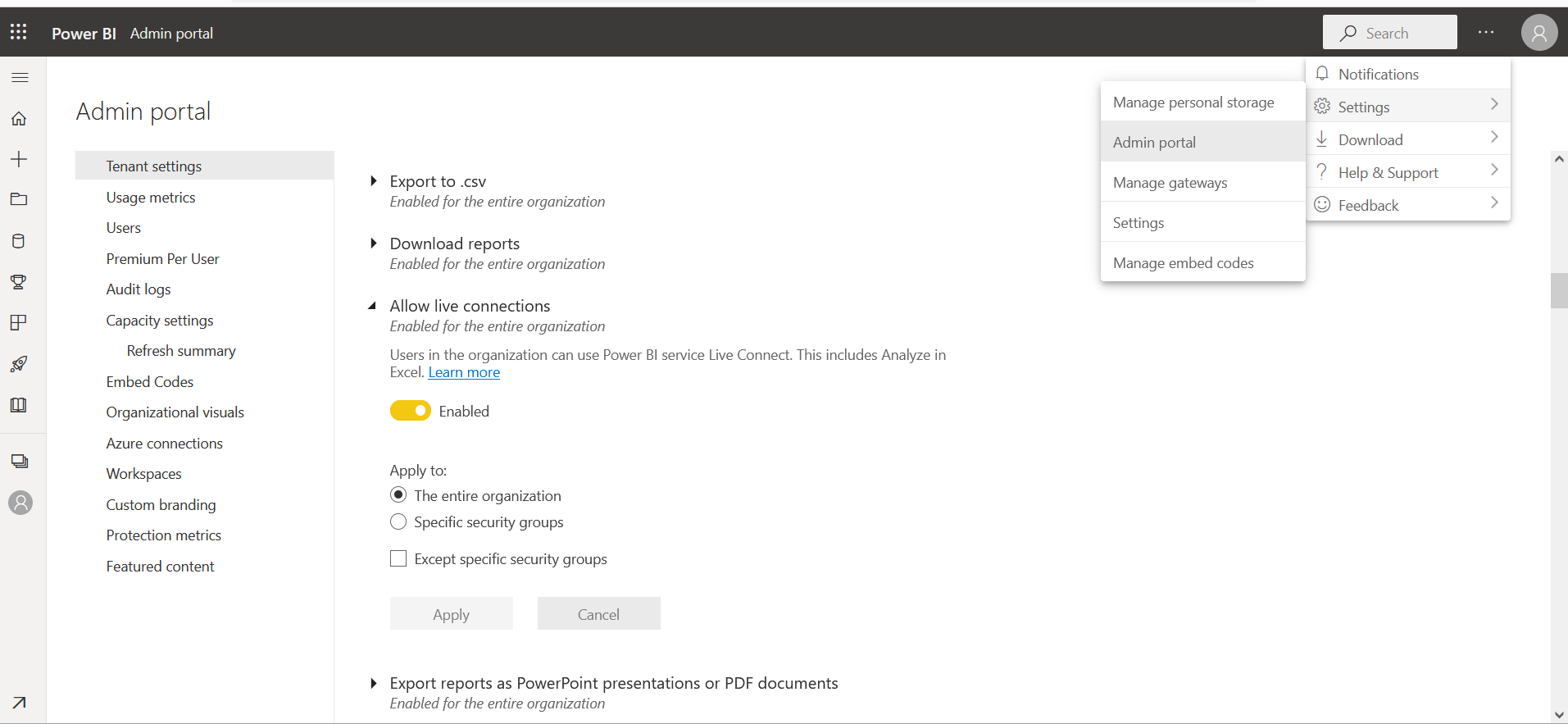1568x724 pixels.
Task: Click the Create plus icon
Action: [19, 159]
